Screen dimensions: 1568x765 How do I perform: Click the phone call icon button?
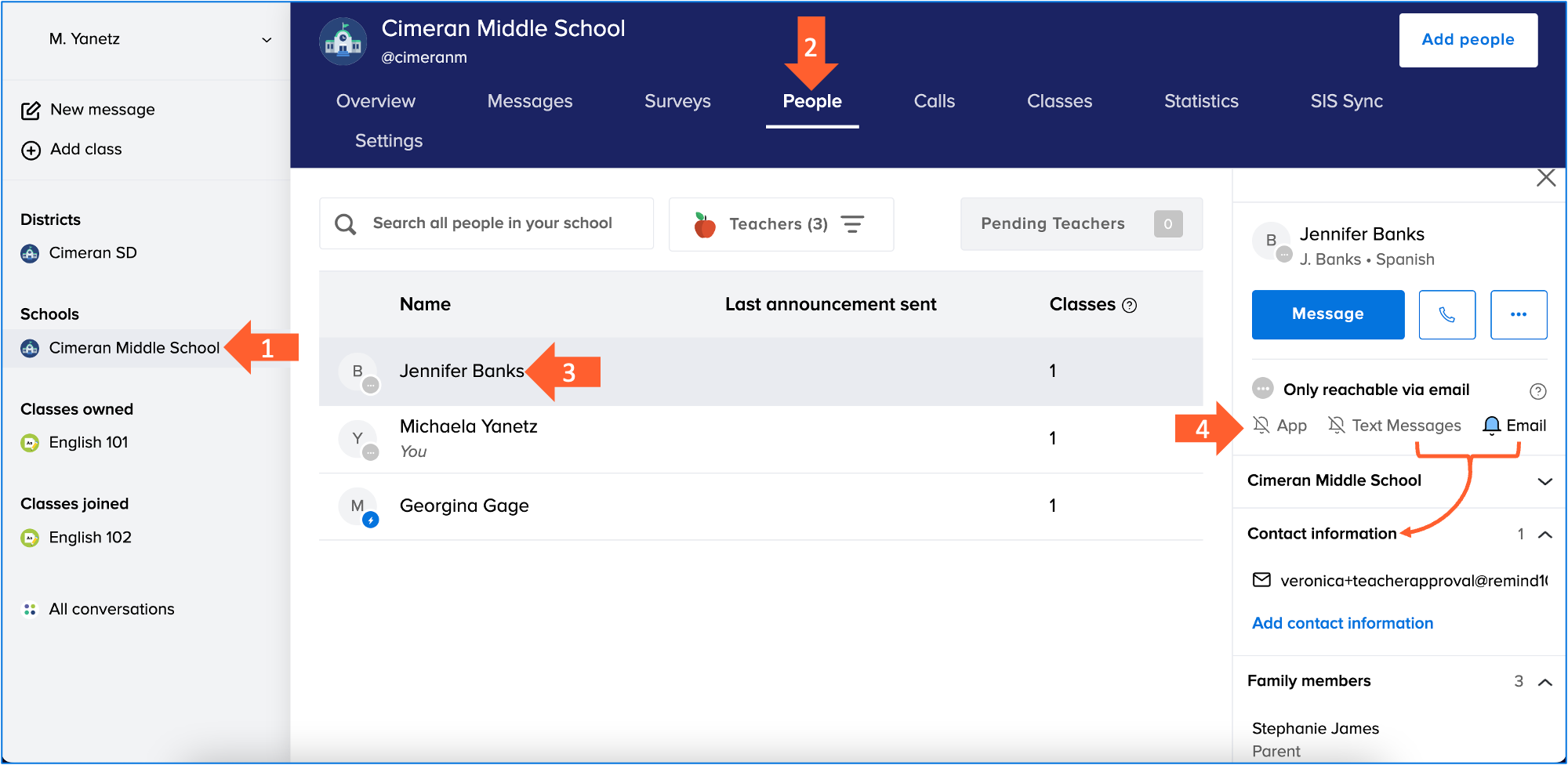coord(1446,314)
